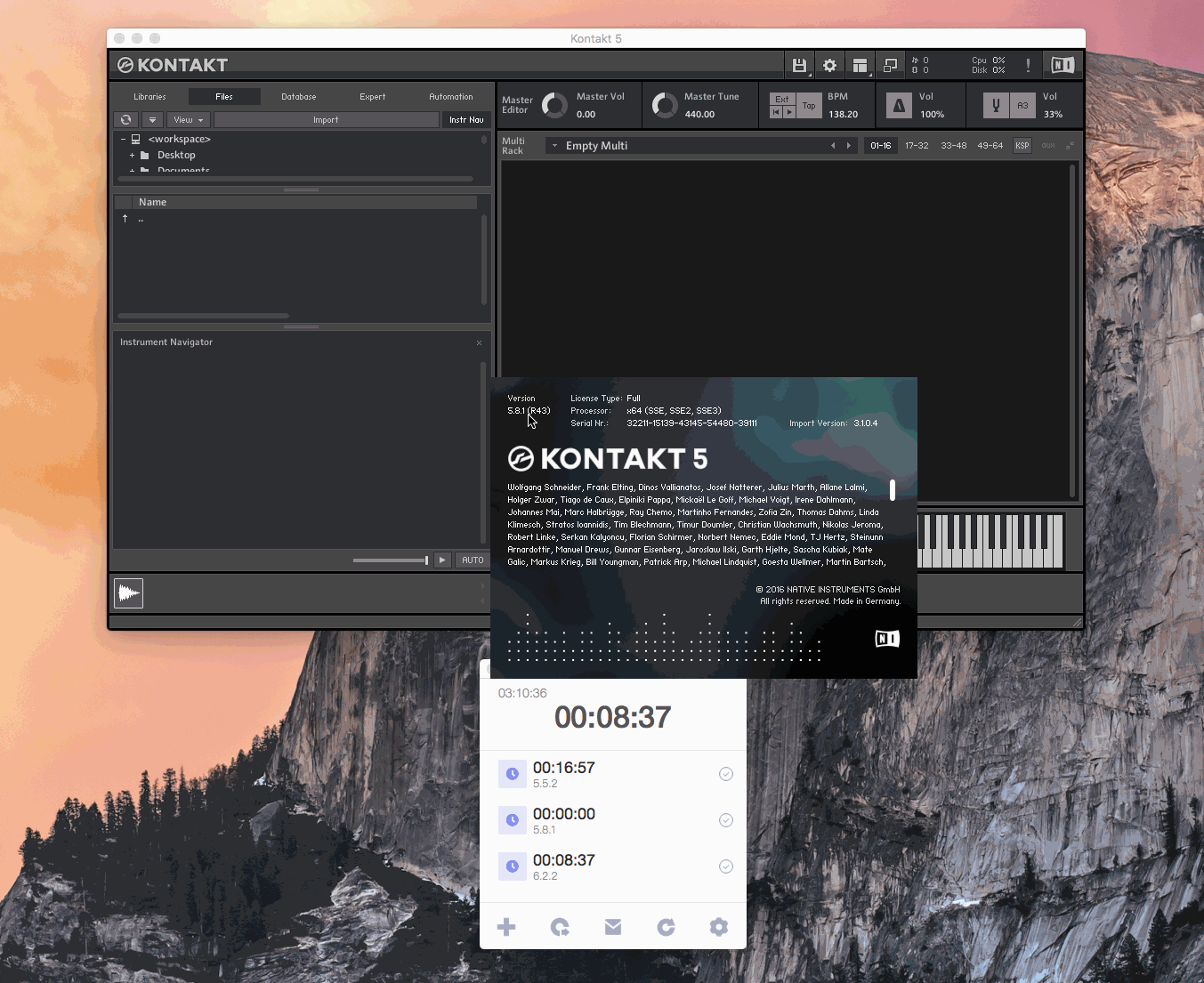Image resolution: width=1204 pixels, height=983 pixels.
Task: Collapse the <workspace> tree node
Action: 123,139
